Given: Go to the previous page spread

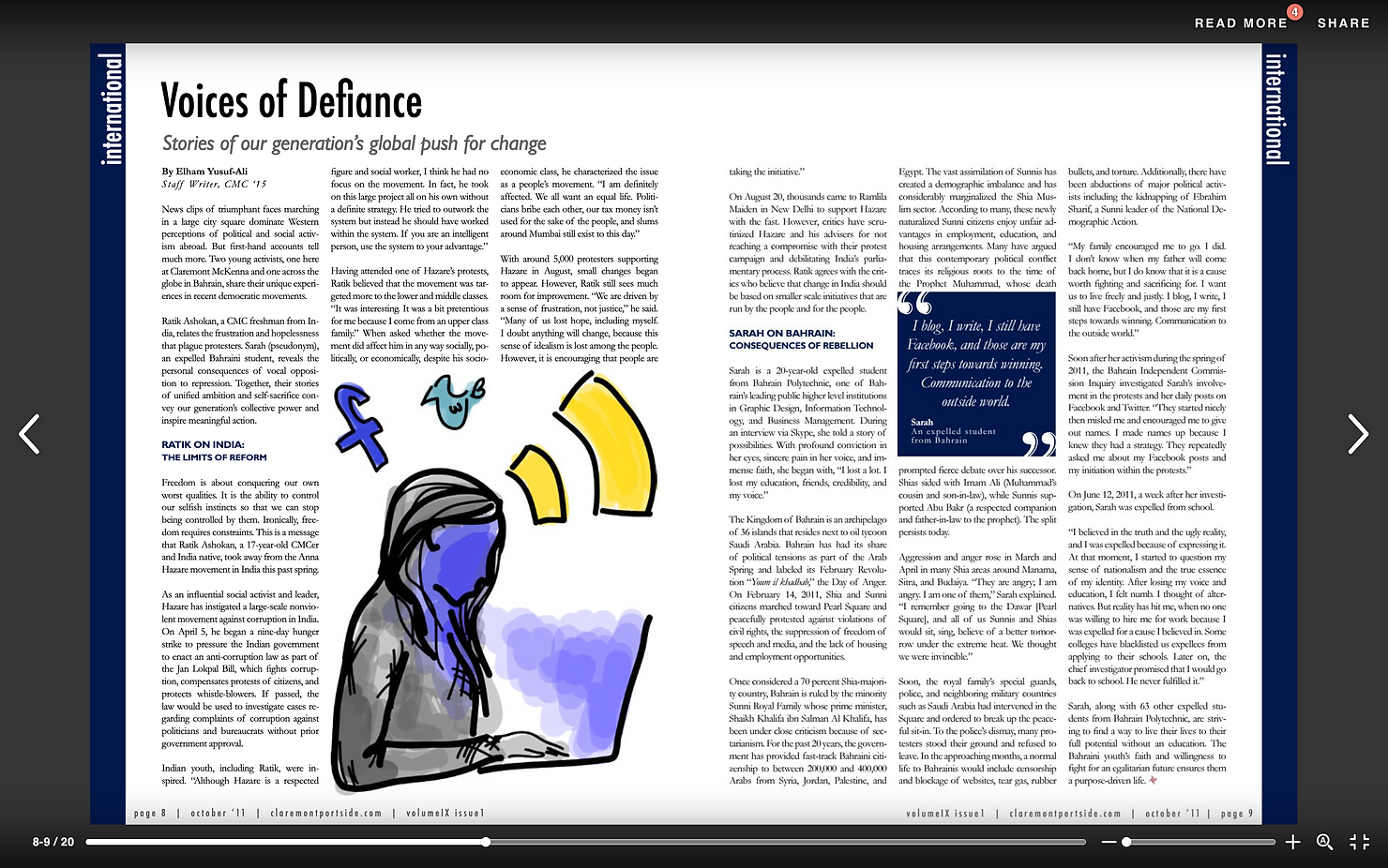Looking at the screenshot, I should point(30,434).
